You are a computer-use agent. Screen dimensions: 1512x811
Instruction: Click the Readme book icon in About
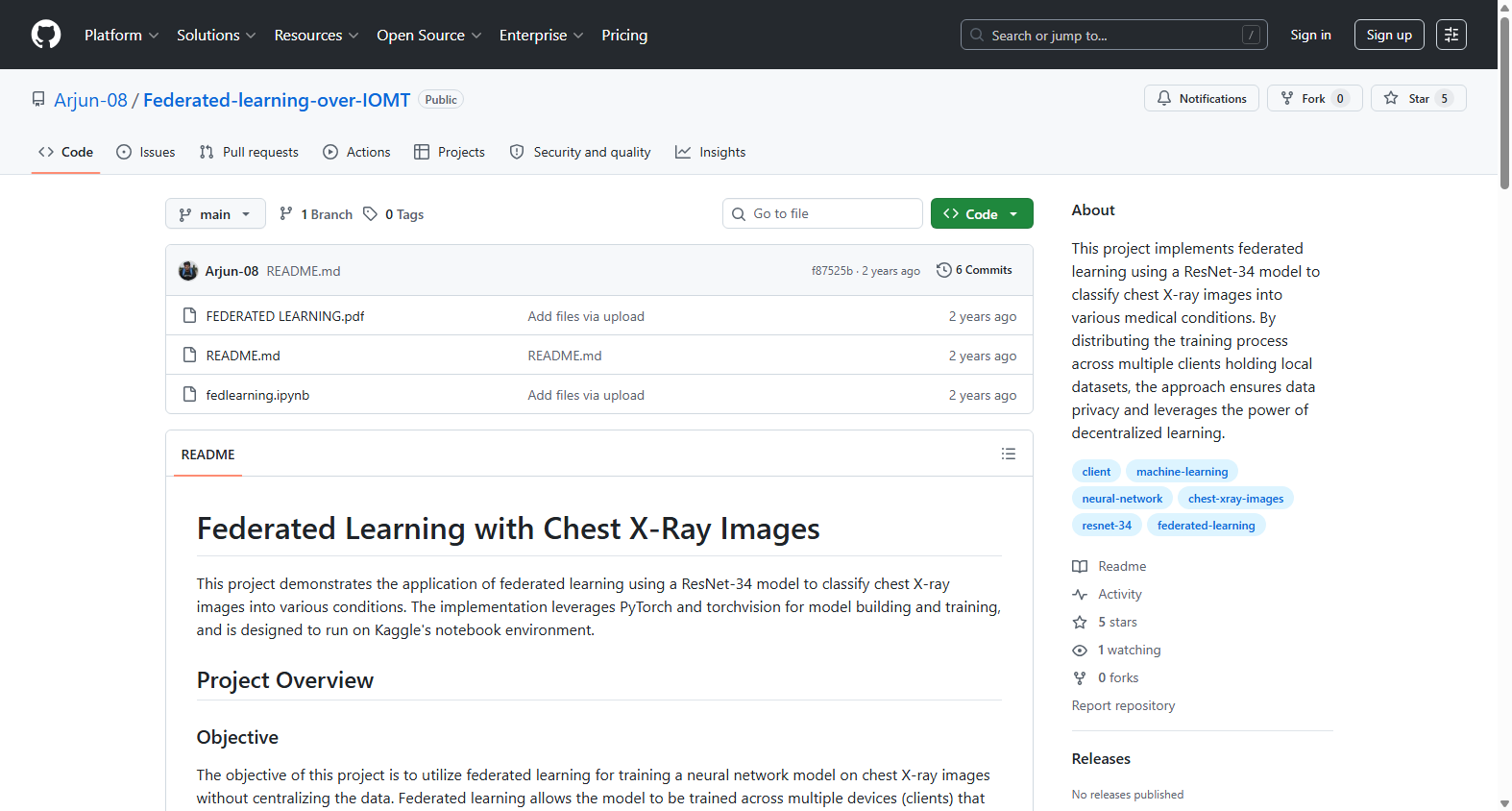(1080, 566)
